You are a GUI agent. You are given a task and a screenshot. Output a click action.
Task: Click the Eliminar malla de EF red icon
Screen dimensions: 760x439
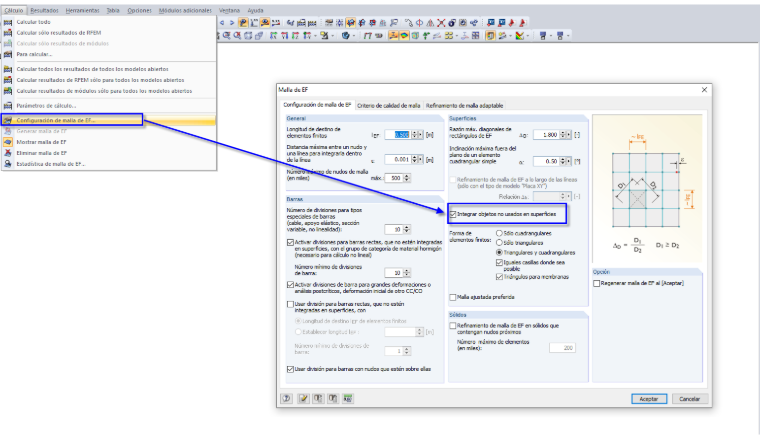click(x=8, y=153)
